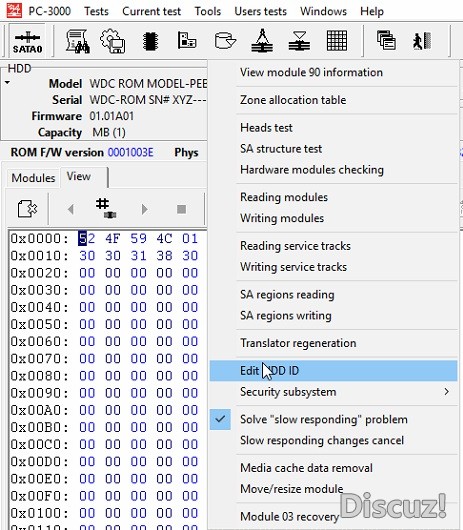Viewport: 463px width, 530px height.
Task: Collapse the HDD info panel arrow
Action: click(7, 82)
